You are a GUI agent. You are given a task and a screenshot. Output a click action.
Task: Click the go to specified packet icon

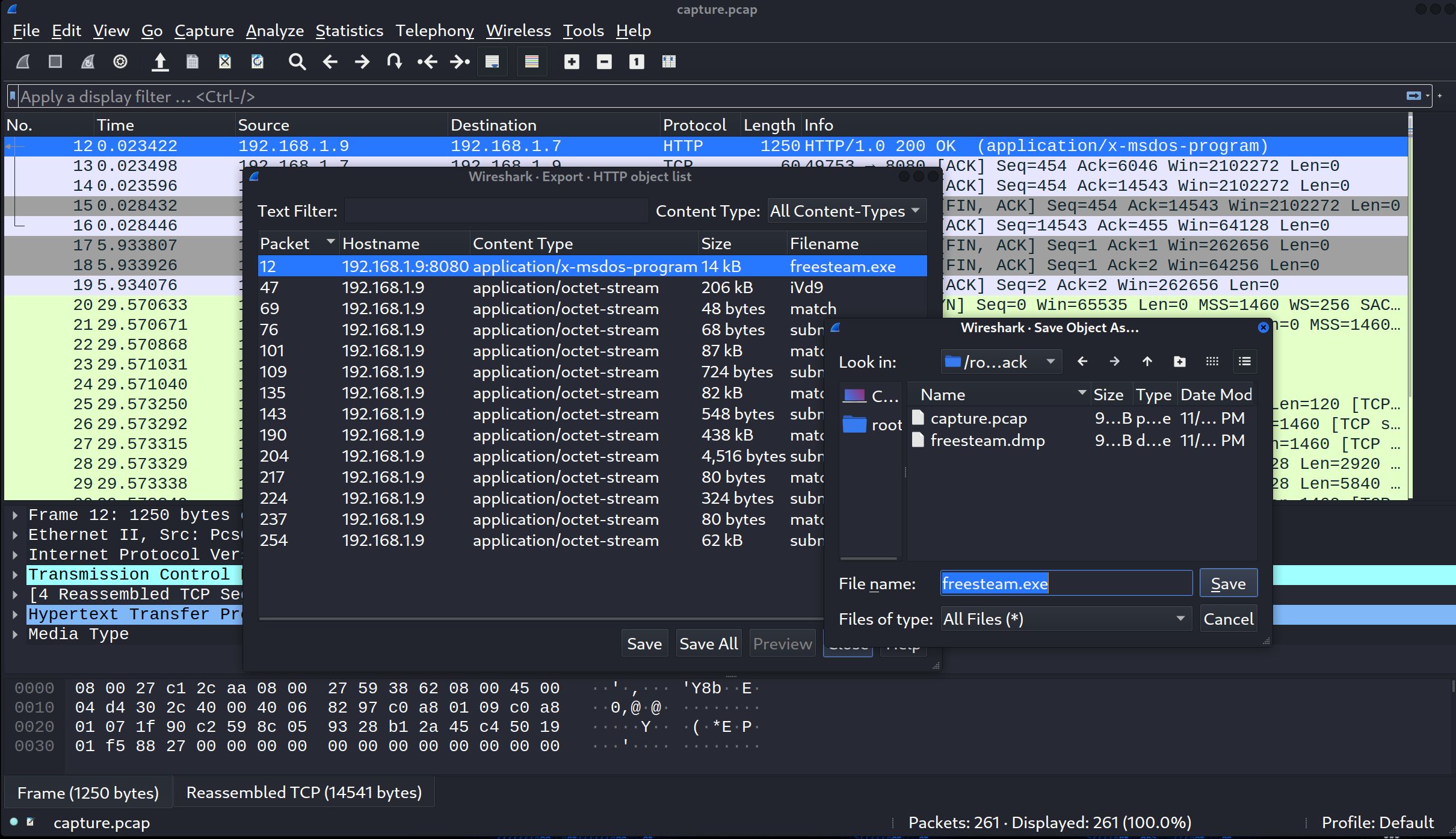point(395,62)
